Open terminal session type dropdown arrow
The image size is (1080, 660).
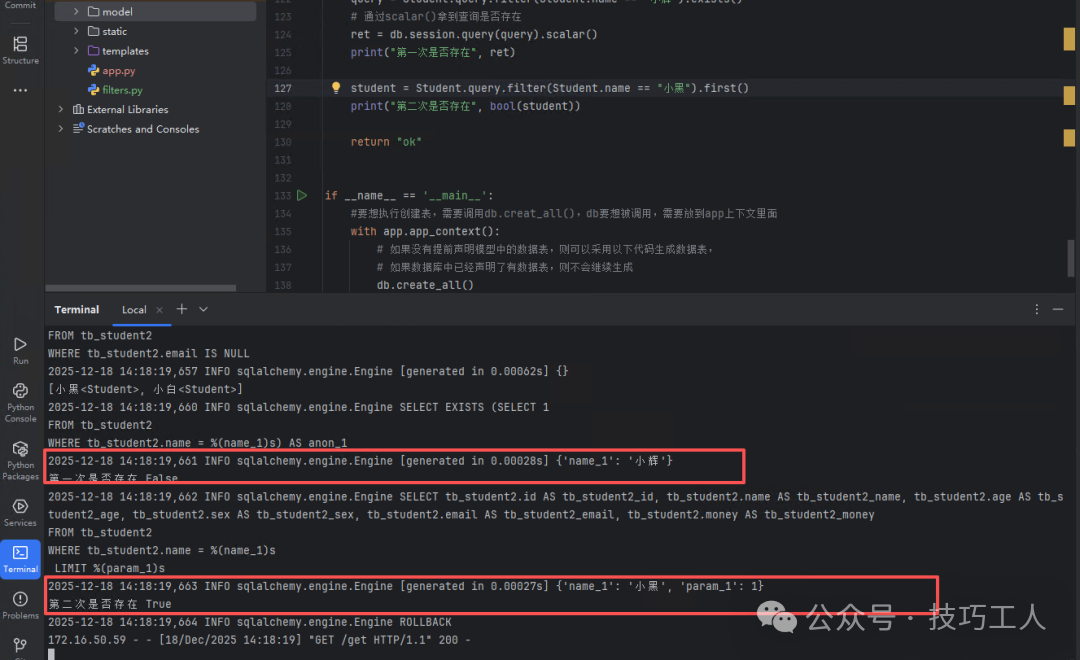203,309
